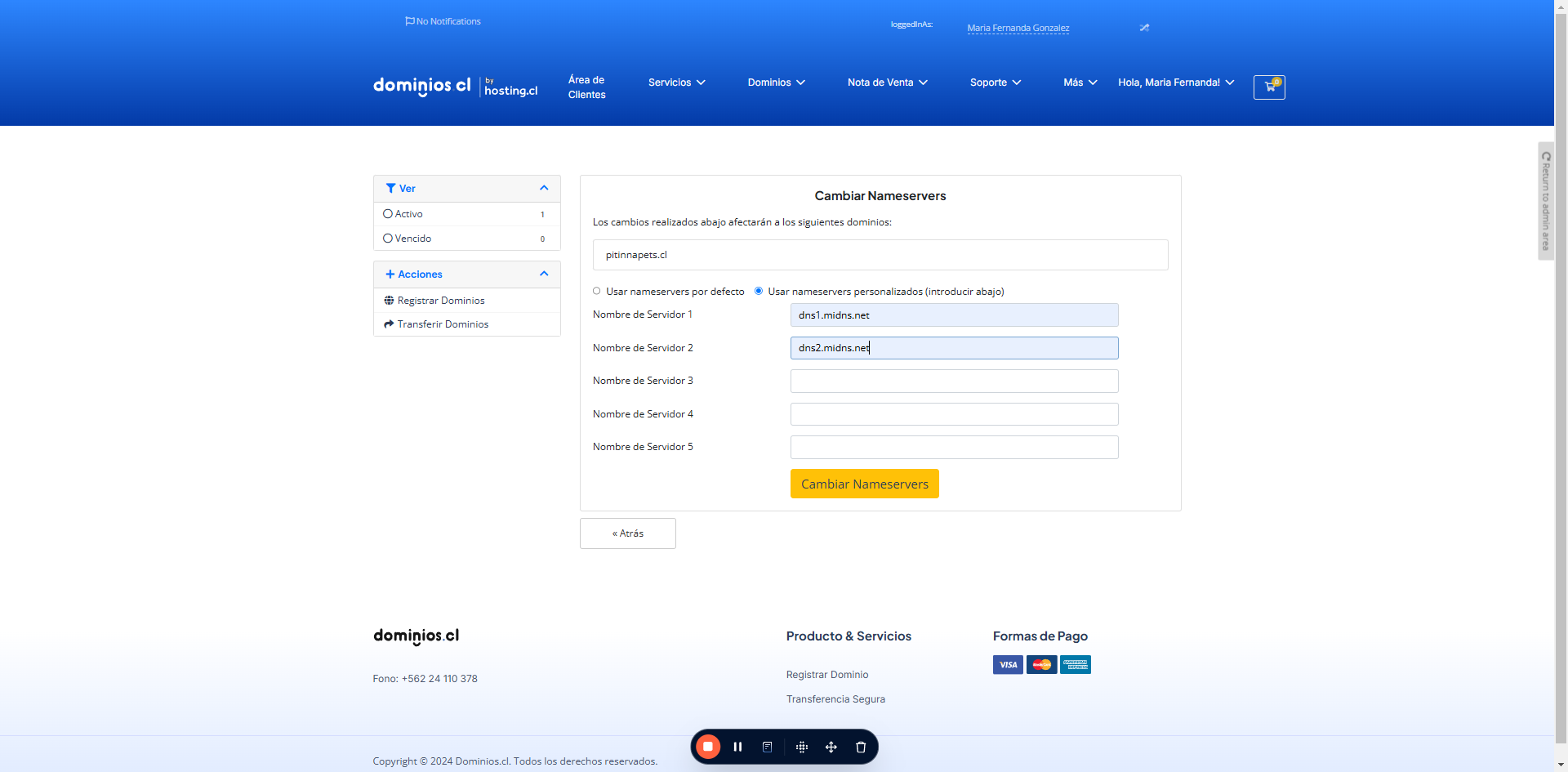Click the No Notifications flag icon
Viewport: 1568px width, 772px height.
point(410,21)
